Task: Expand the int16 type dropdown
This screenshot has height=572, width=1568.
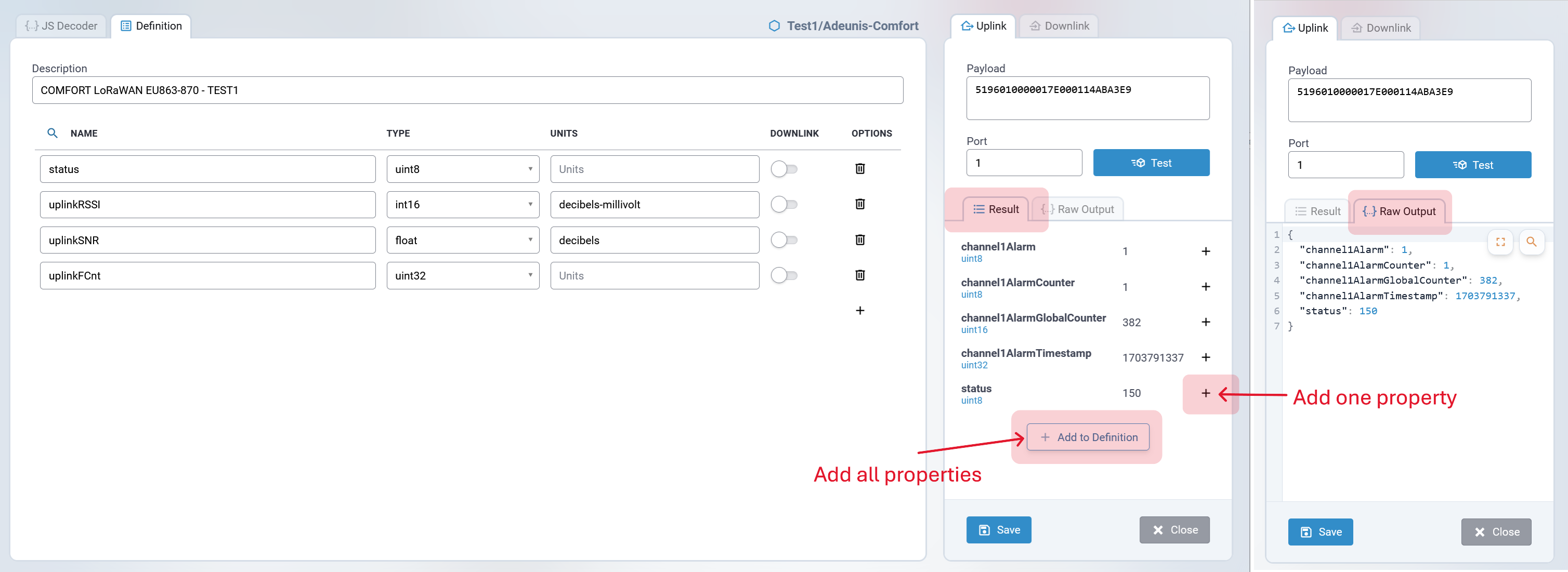Action: (x=463, y=205)
